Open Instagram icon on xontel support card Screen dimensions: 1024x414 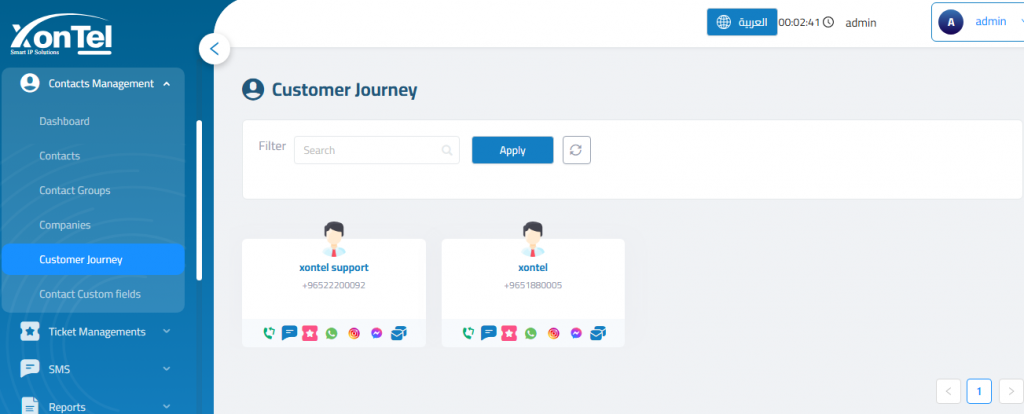(x=354, y=333)
